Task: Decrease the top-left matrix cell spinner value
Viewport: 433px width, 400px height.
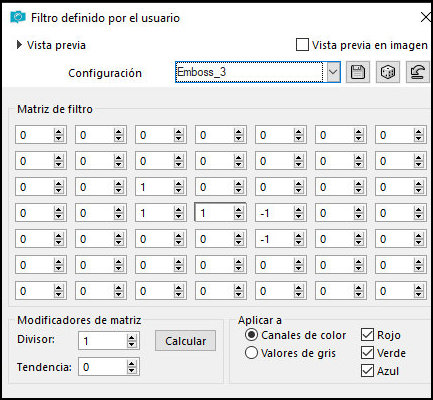Action: (x=59, y=138)
